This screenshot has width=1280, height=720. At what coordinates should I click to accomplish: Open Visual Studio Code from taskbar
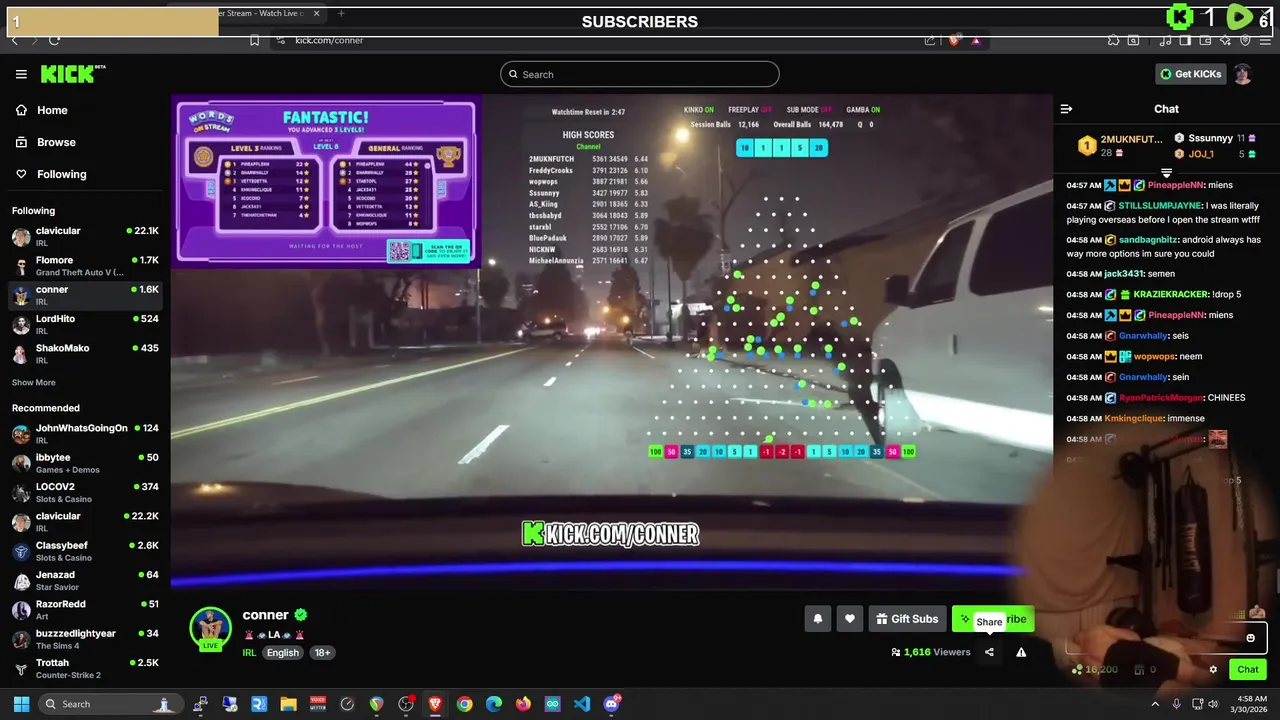click(582, 704)
